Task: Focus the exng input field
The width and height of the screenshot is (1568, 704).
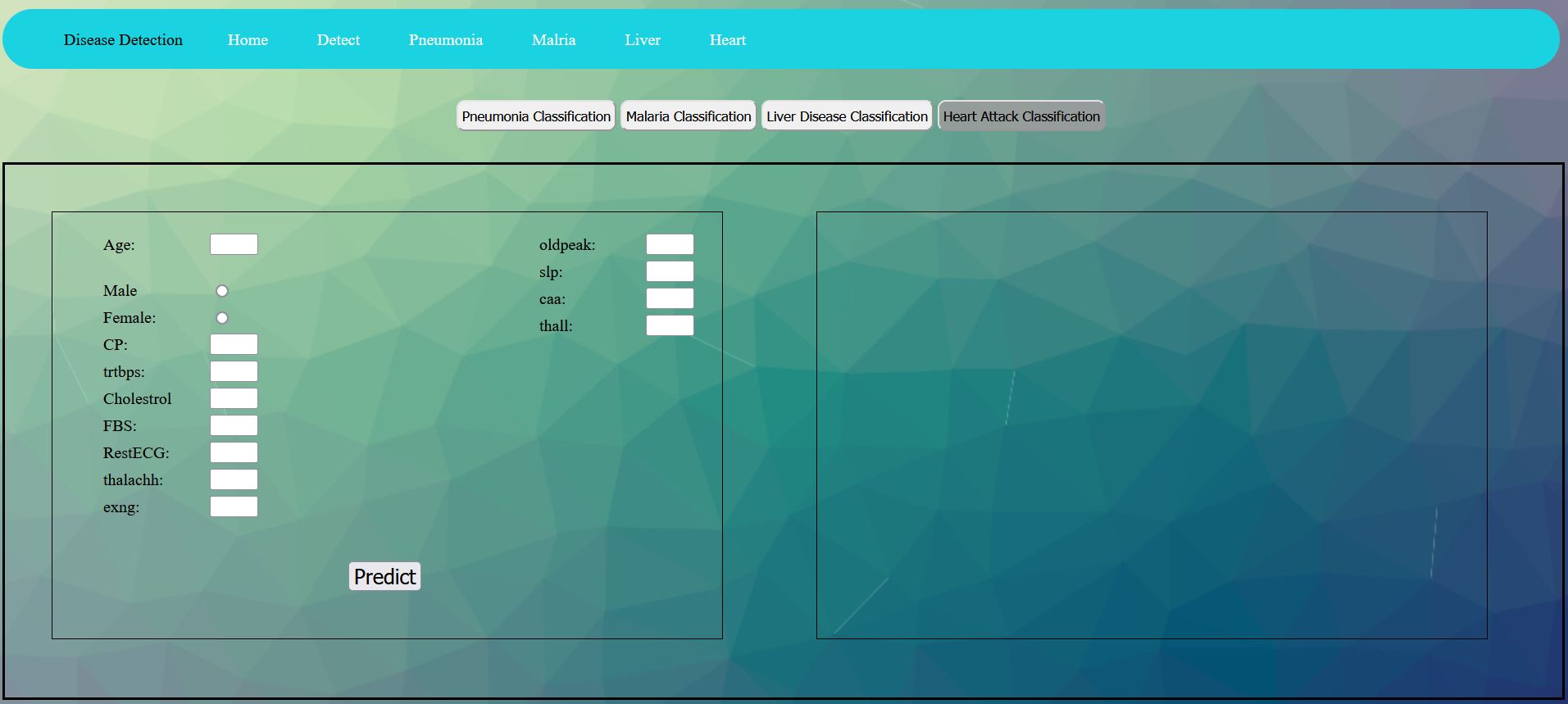Action: (234, 506)
